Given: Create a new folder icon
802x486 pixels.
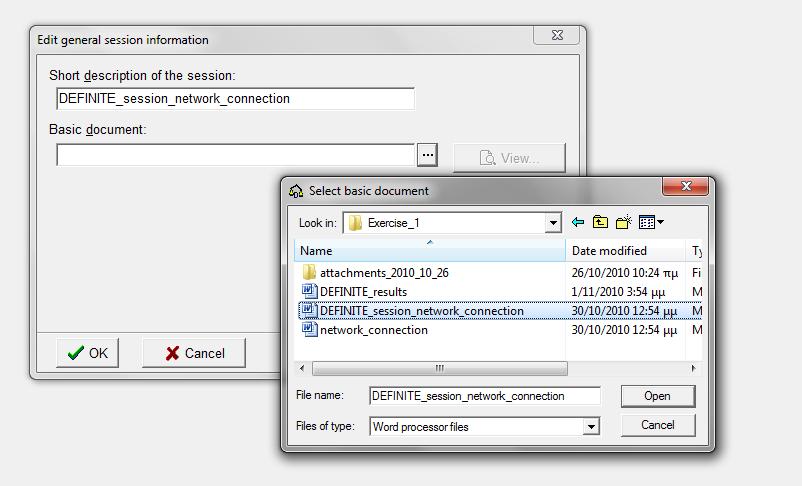Looking at the screenshot, I should pyautogui.click(x=623, y=222).
